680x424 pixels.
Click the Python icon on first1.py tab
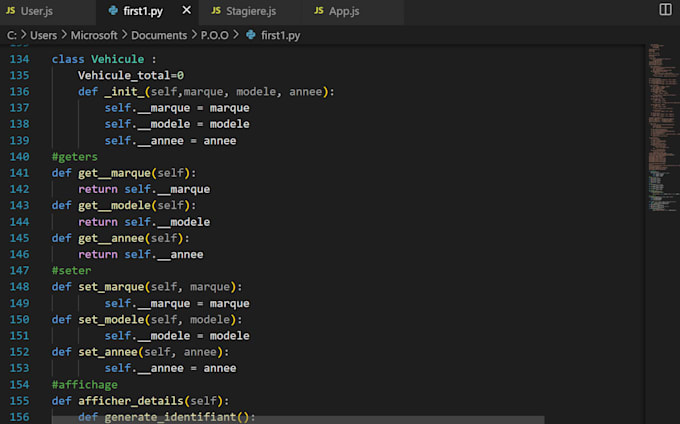[x=113, y=10]
